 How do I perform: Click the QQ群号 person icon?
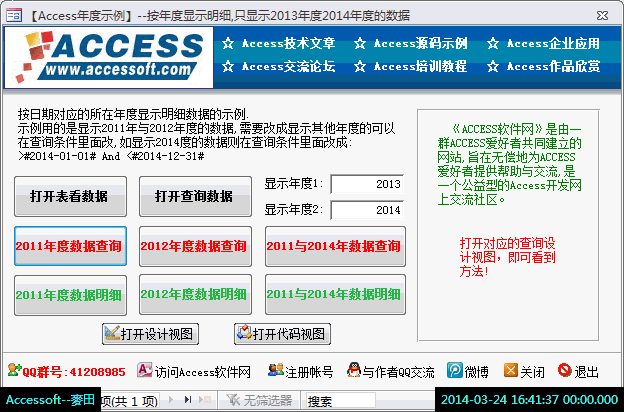(x=14, y=370)
